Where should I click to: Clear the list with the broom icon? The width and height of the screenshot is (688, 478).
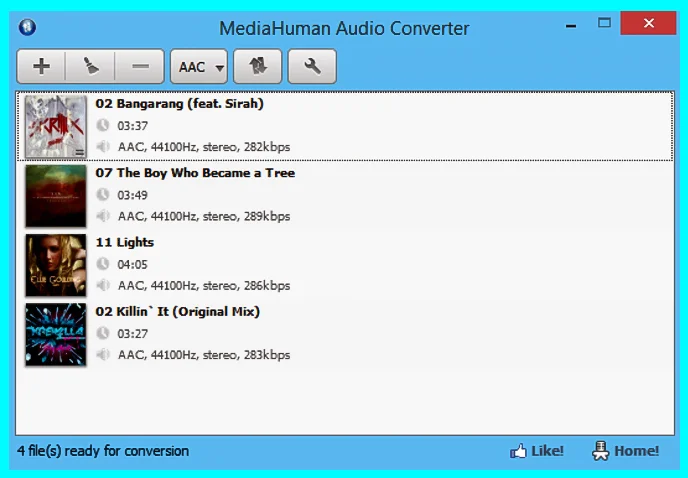click(90, 66)
